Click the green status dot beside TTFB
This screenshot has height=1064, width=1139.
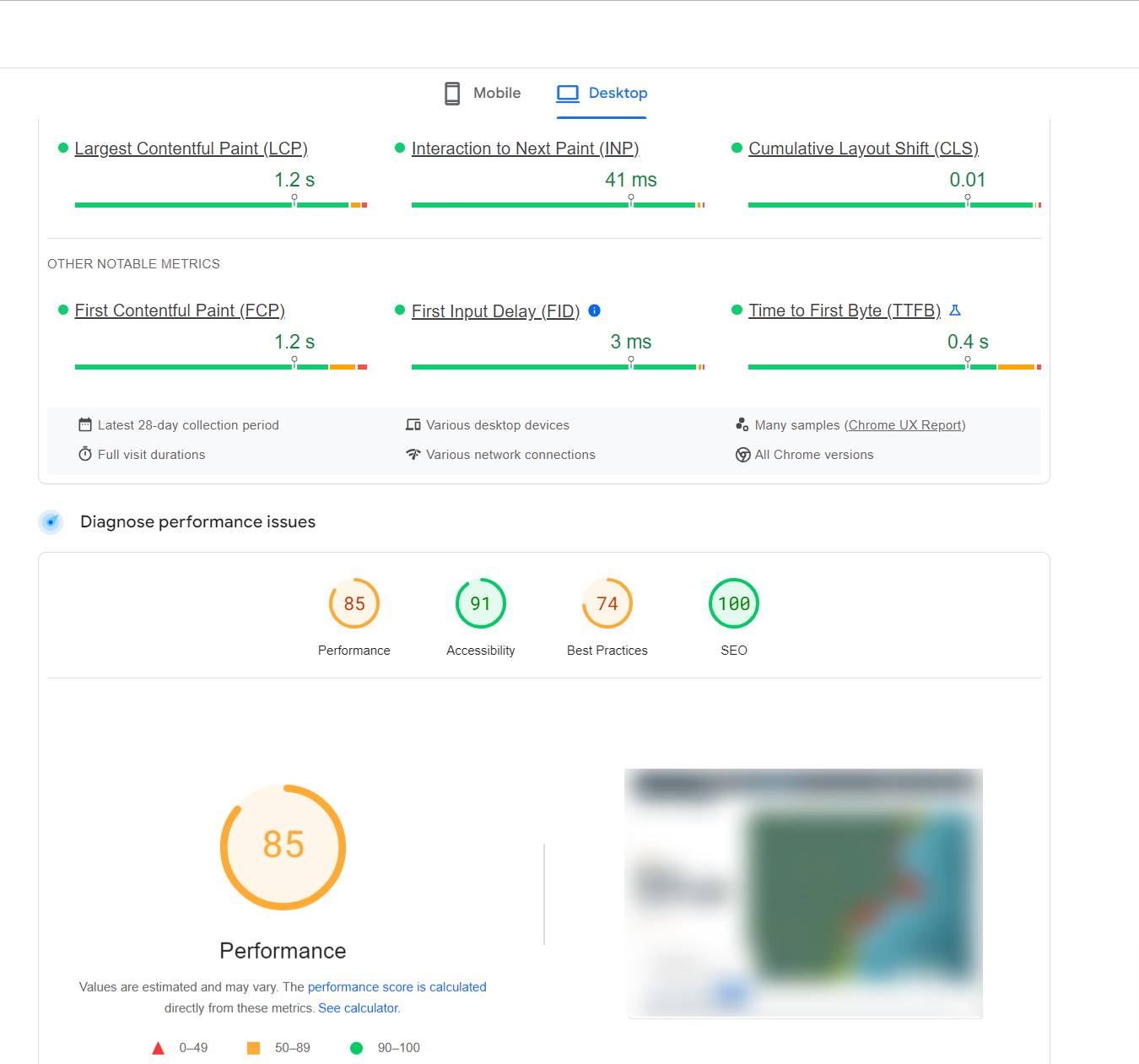point(737,310)
